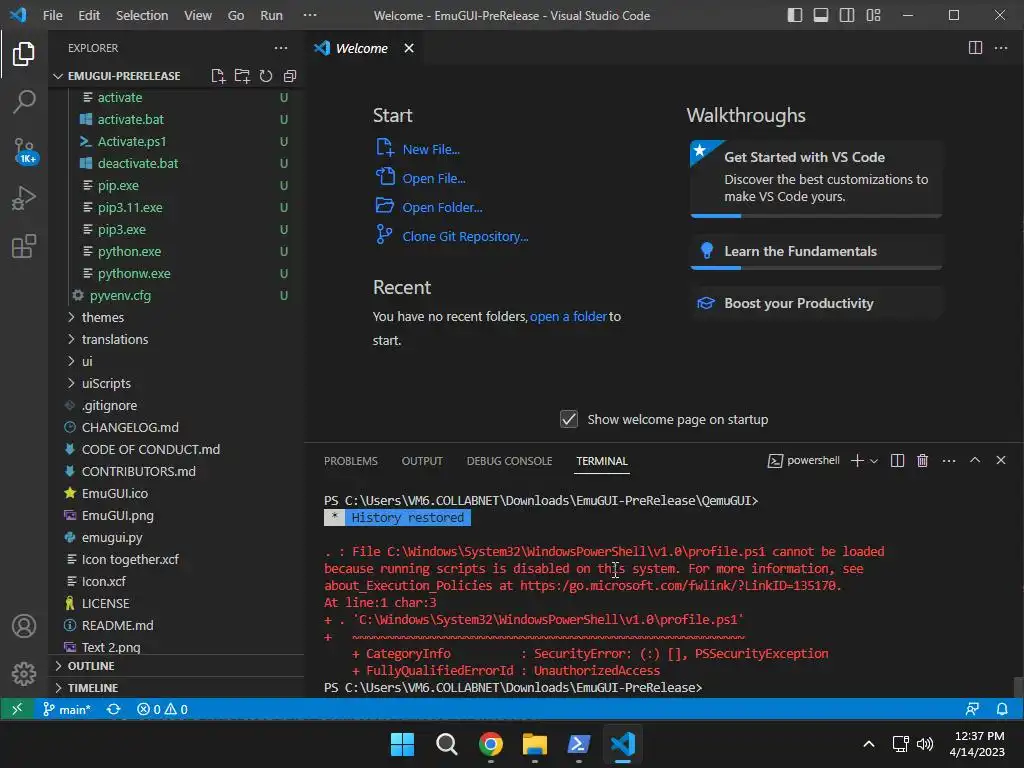Click Synchronize Changes icon in status bar

(114, 709)
